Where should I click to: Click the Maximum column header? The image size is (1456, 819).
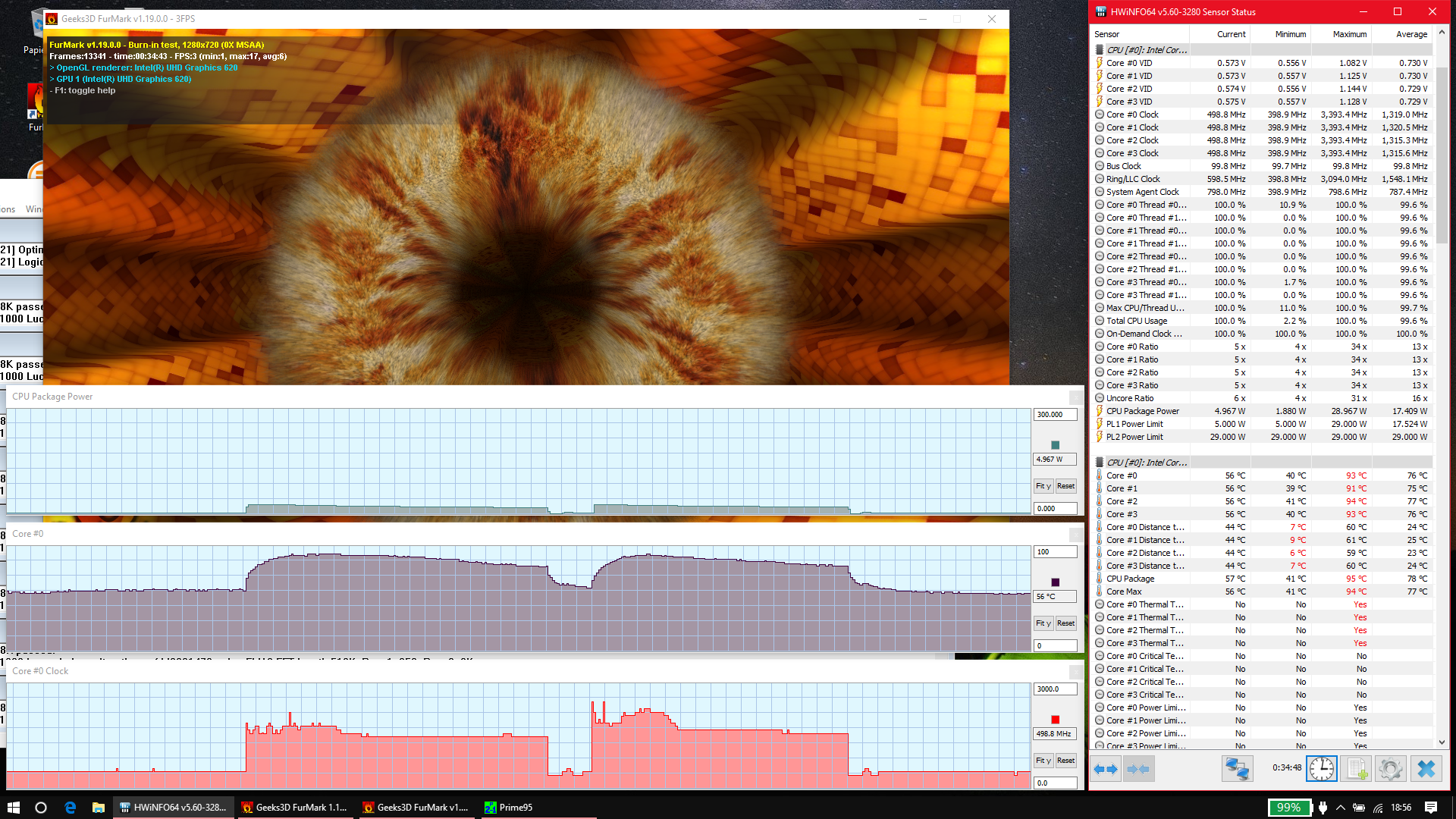[1349, 34]
